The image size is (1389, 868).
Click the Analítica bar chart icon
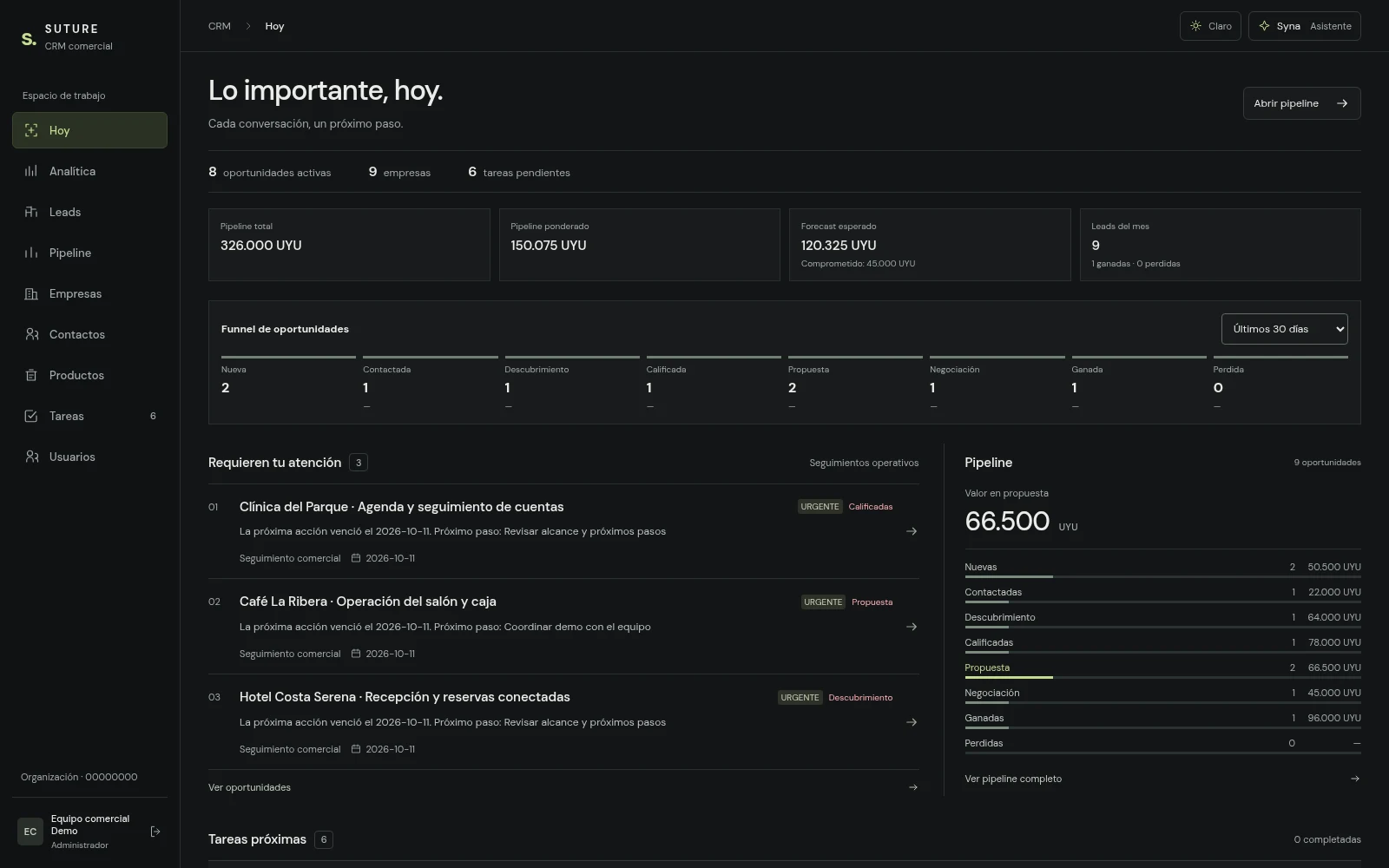click(31, 171)
